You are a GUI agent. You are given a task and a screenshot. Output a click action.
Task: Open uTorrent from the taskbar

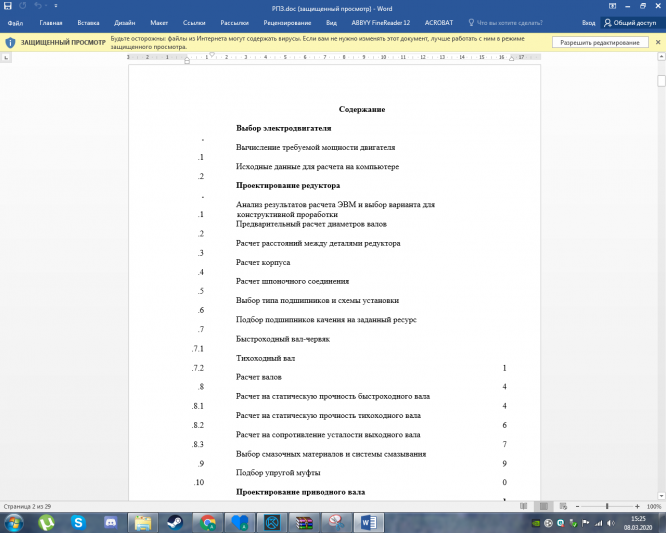point(47,521)
